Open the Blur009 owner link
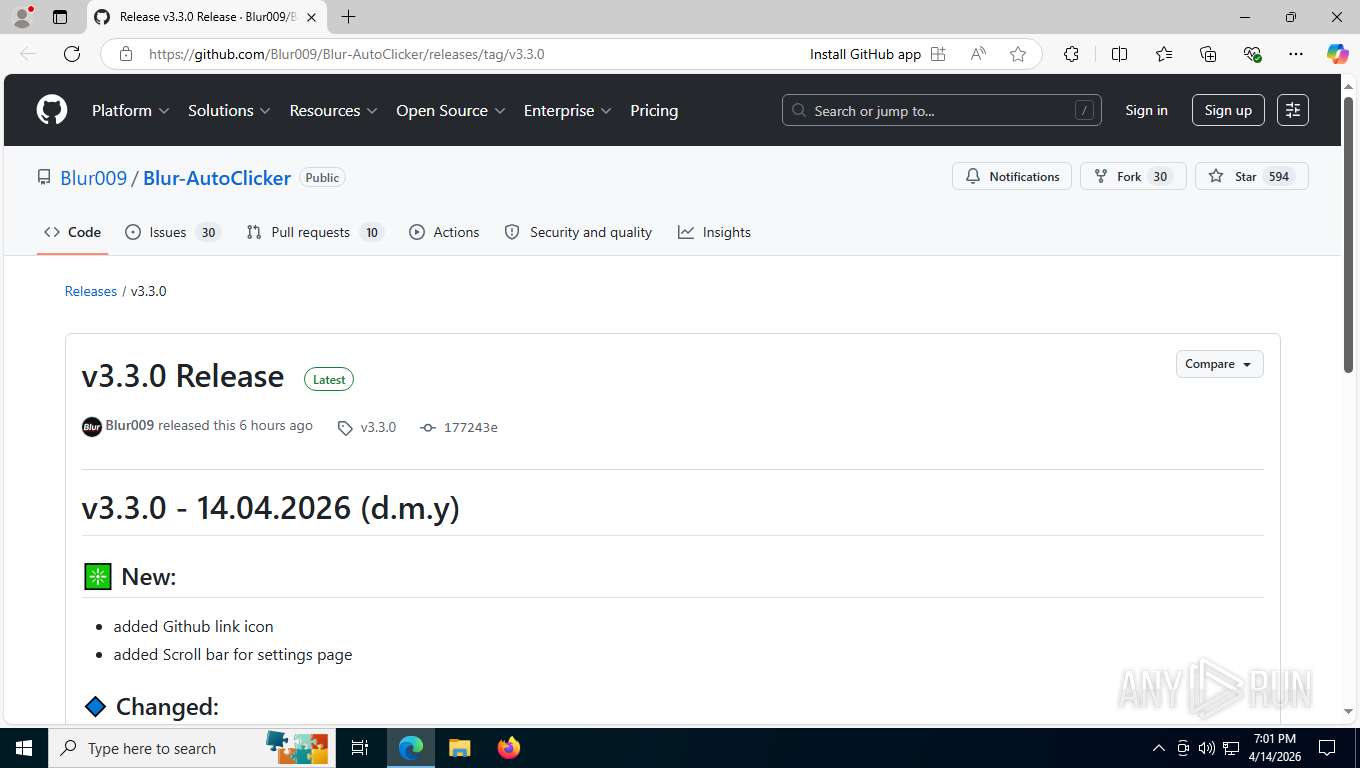The width and height of the screenshot is (1360, 768). coord(93,178)
